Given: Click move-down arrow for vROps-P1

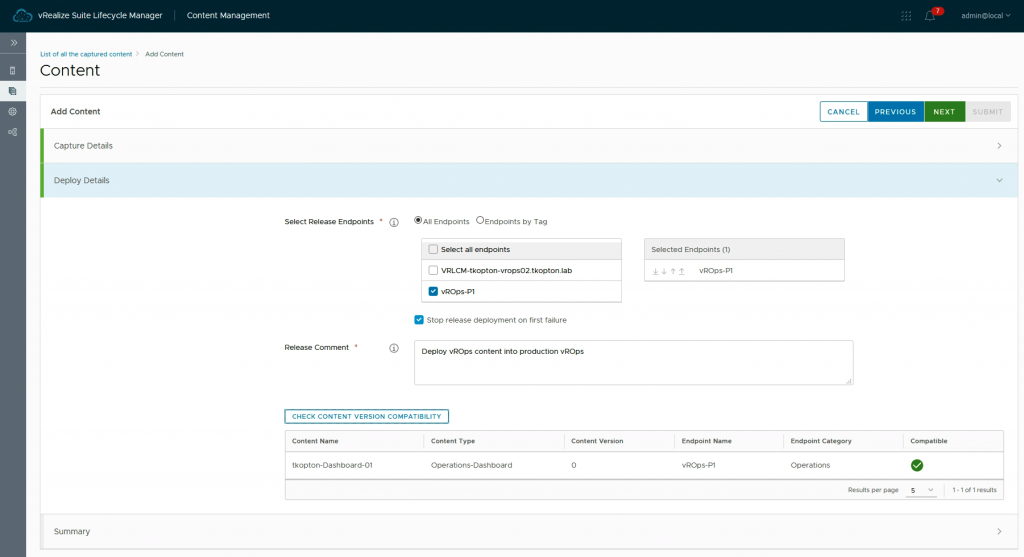Looking at the screenshot, I should (664, 271).
